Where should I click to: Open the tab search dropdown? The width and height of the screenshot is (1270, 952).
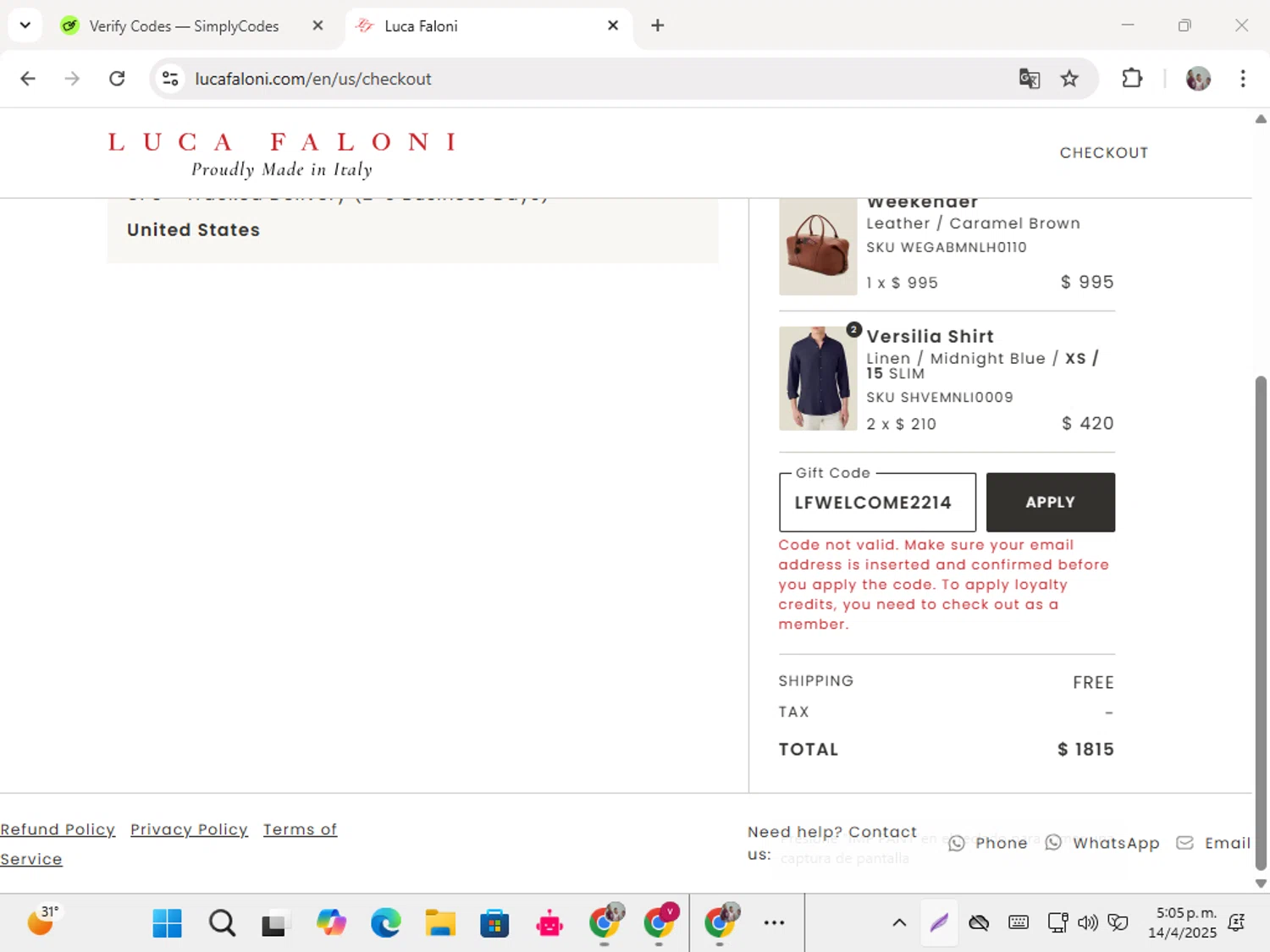25,25
